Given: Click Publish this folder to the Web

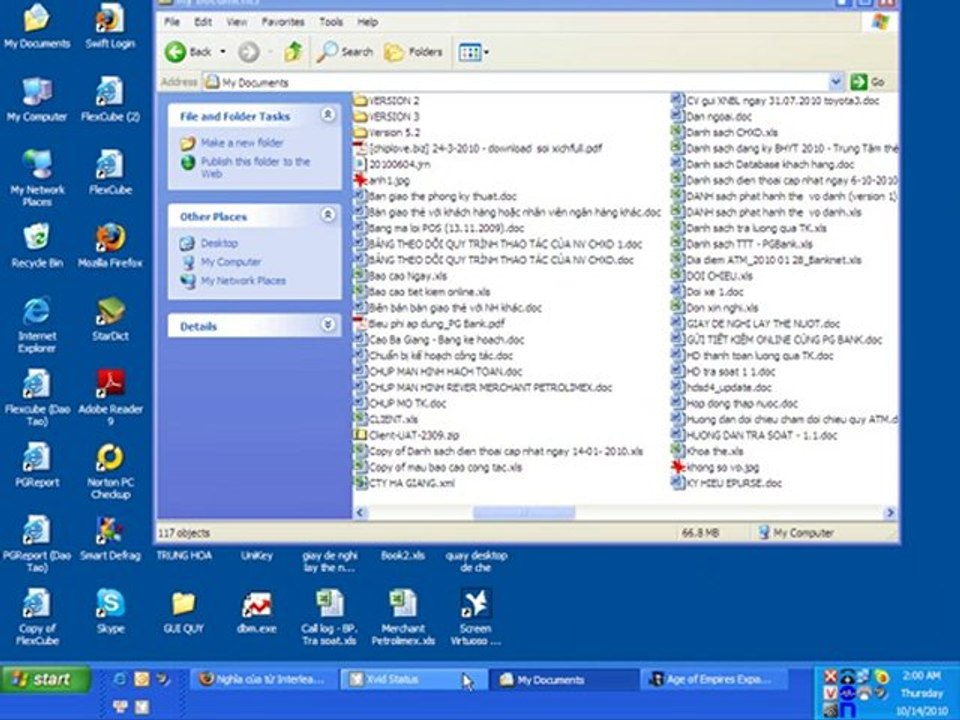Looking at the screenshot, I should pyautogui.click(x=255, y=167).
